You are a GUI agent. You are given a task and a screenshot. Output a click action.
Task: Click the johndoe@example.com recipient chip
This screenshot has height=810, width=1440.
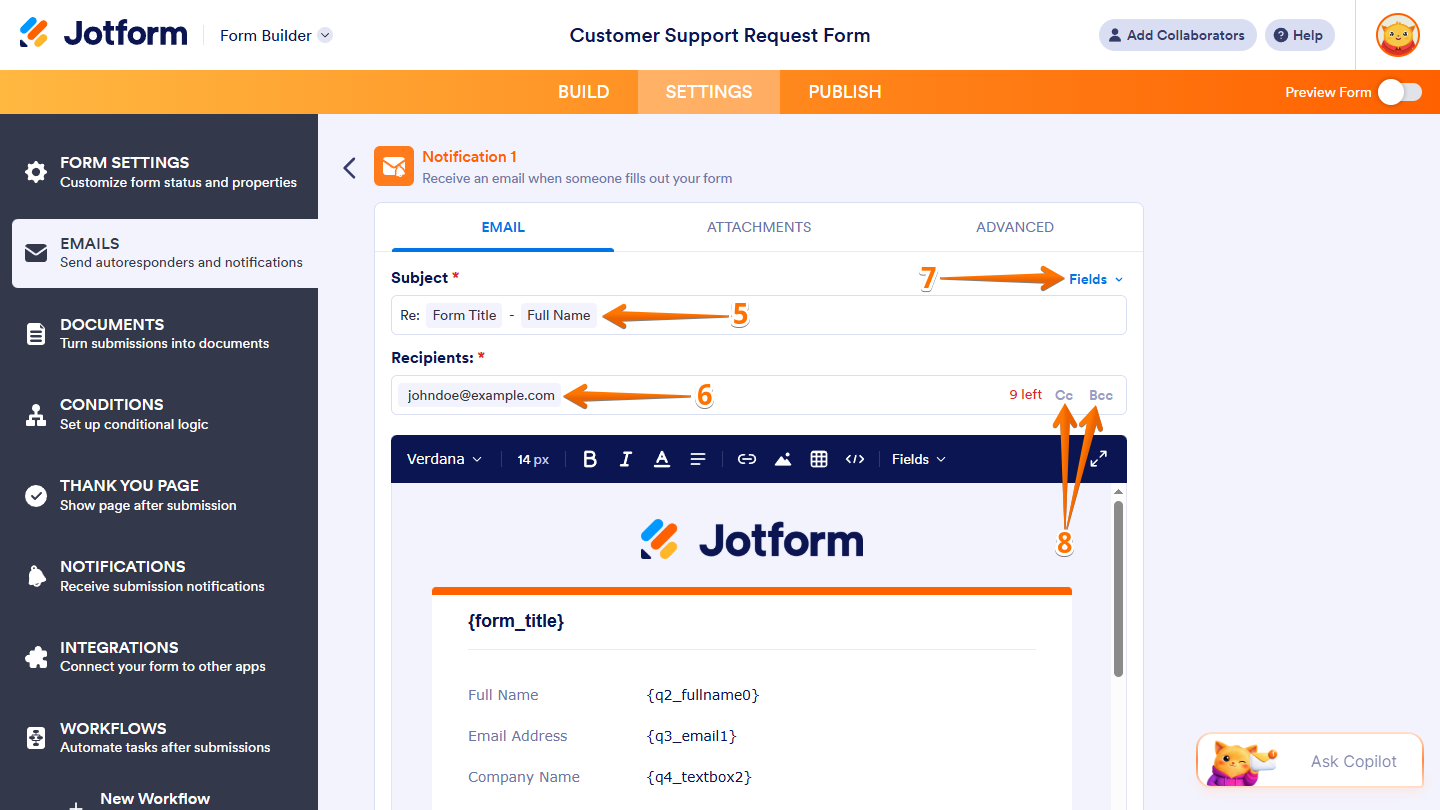(x=480, y=395)
